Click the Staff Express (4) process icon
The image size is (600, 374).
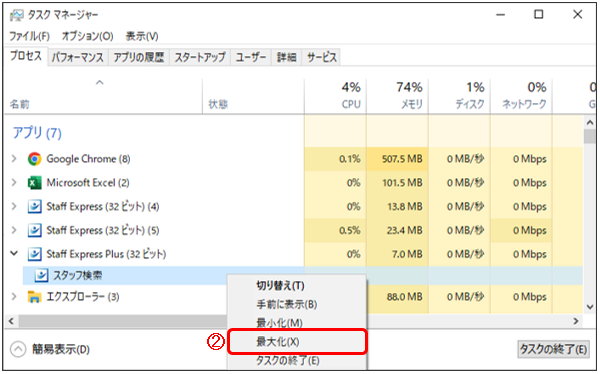click(x=34, y=206)
